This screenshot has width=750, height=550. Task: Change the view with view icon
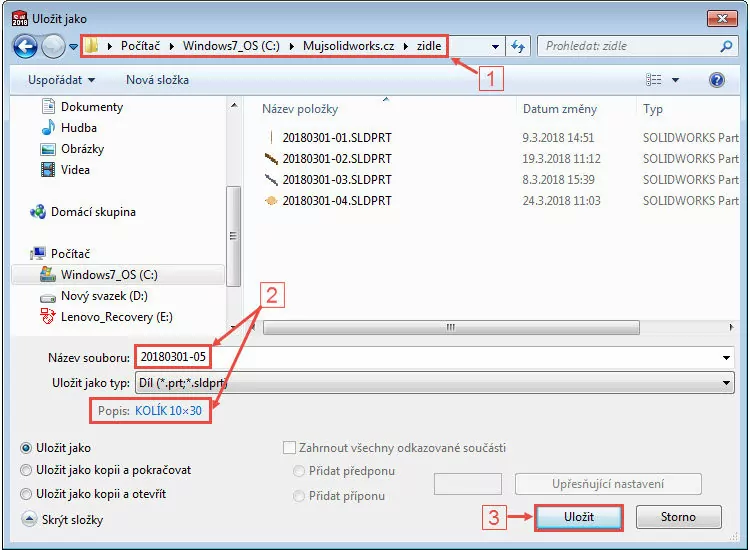tap(653, 80)
